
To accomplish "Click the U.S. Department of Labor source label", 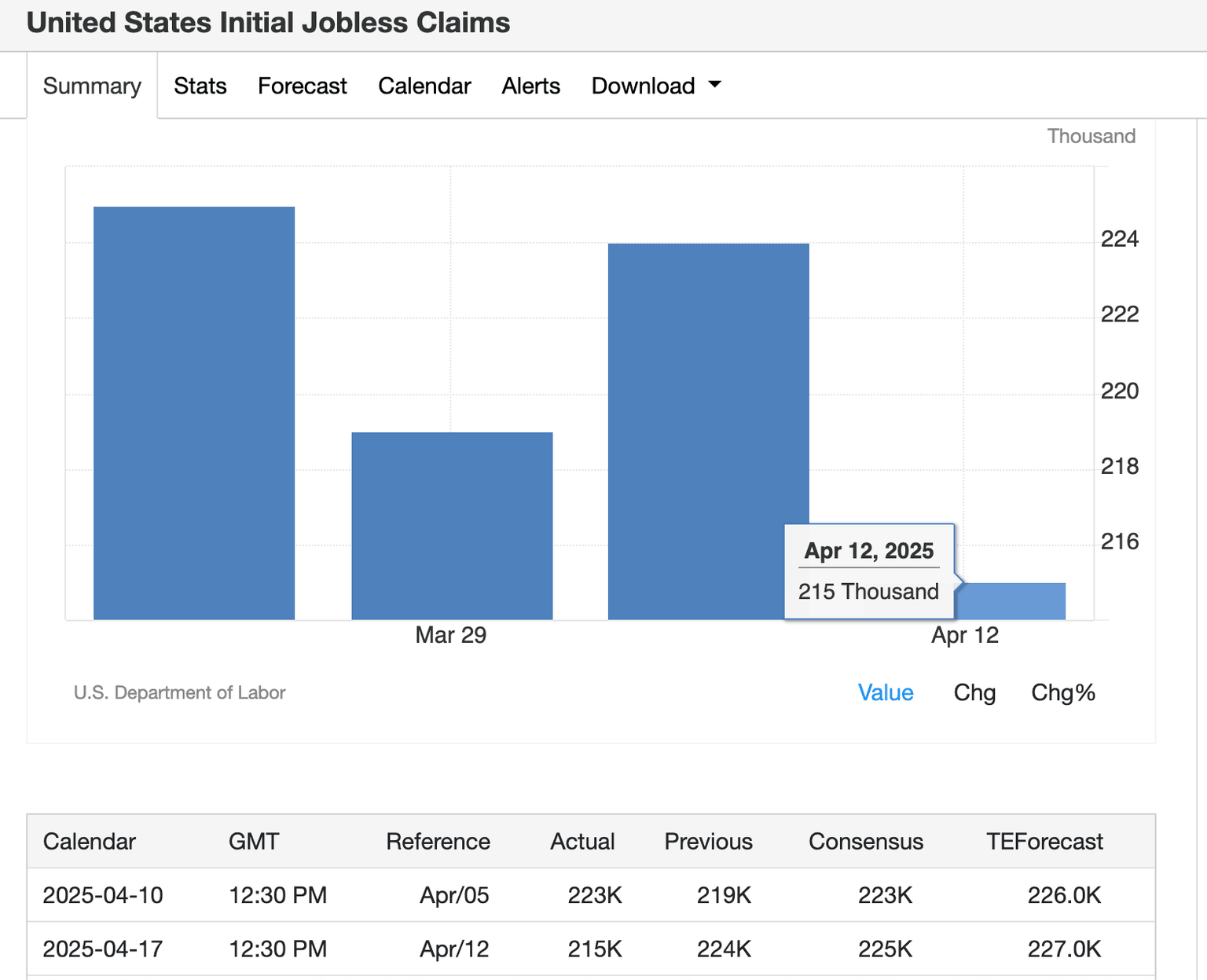I will (x=180, y=693).
